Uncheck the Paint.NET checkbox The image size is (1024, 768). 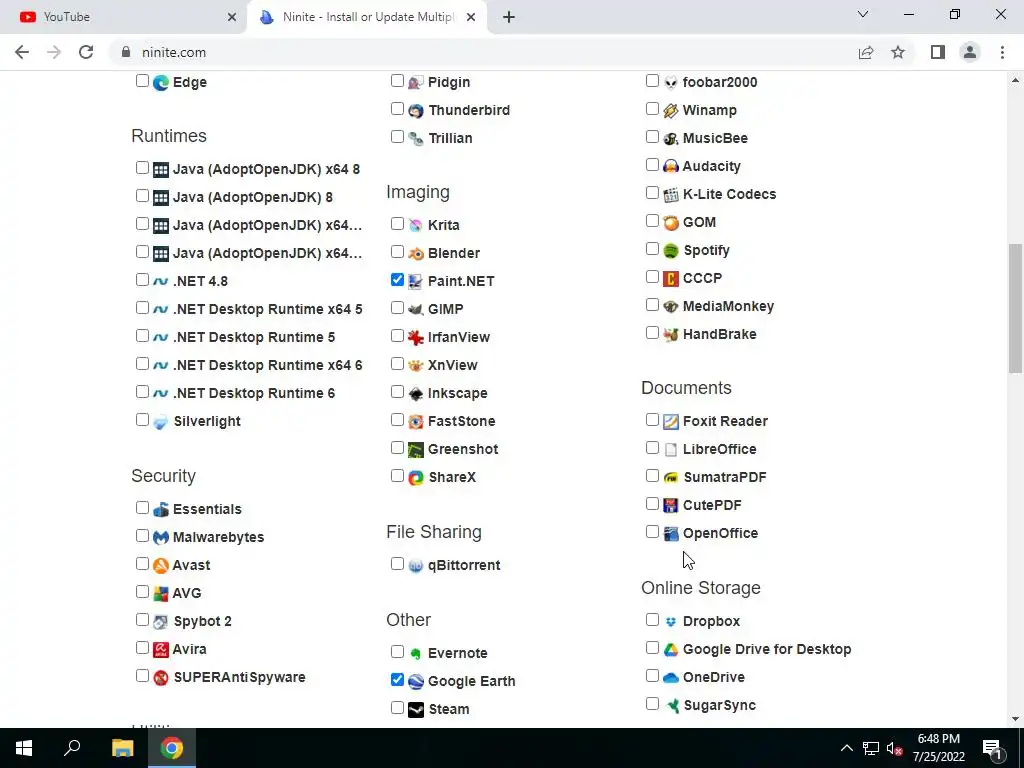coord(397,280)
